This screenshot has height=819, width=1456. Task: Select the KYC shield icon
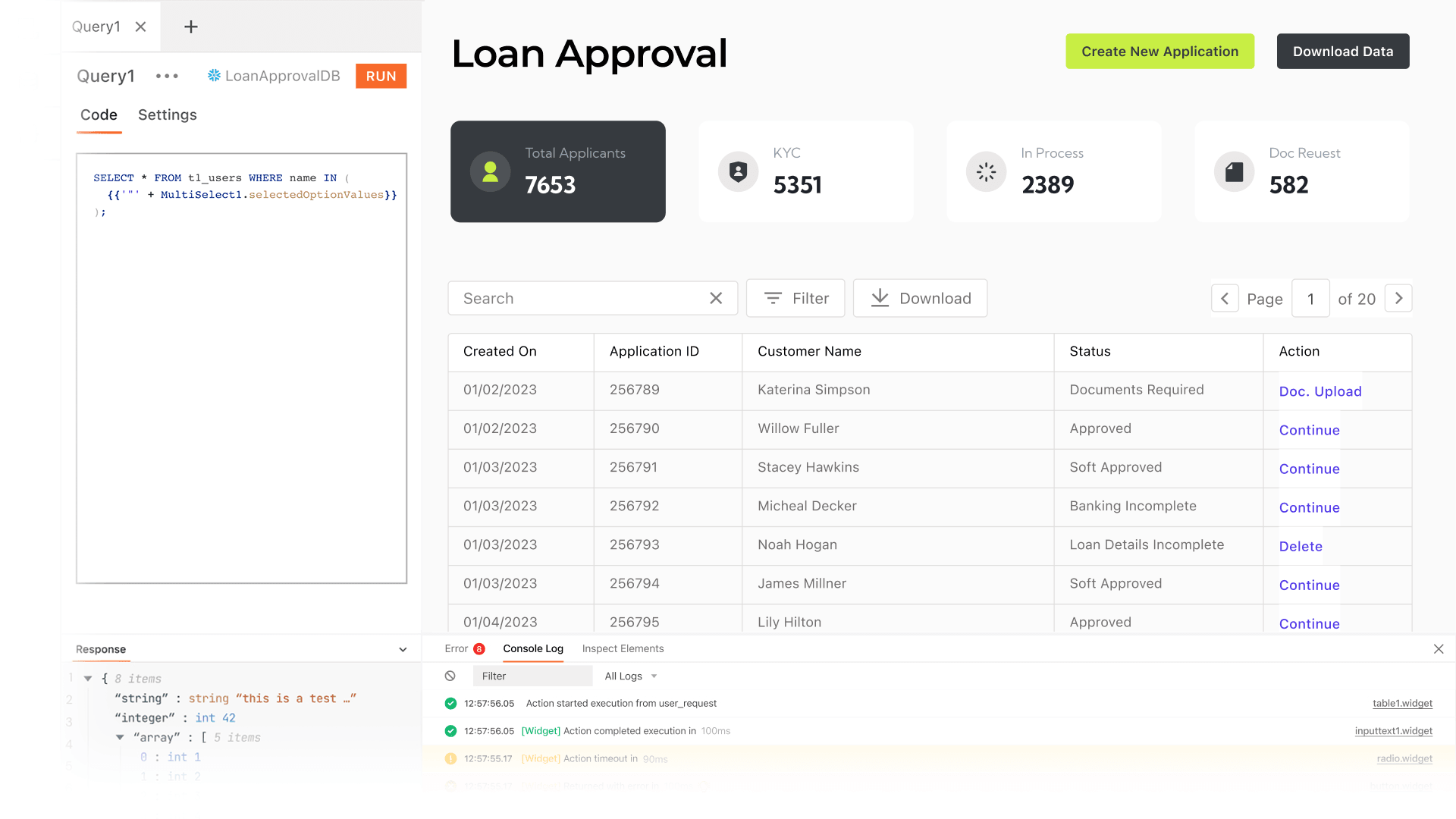coord(738,171)
